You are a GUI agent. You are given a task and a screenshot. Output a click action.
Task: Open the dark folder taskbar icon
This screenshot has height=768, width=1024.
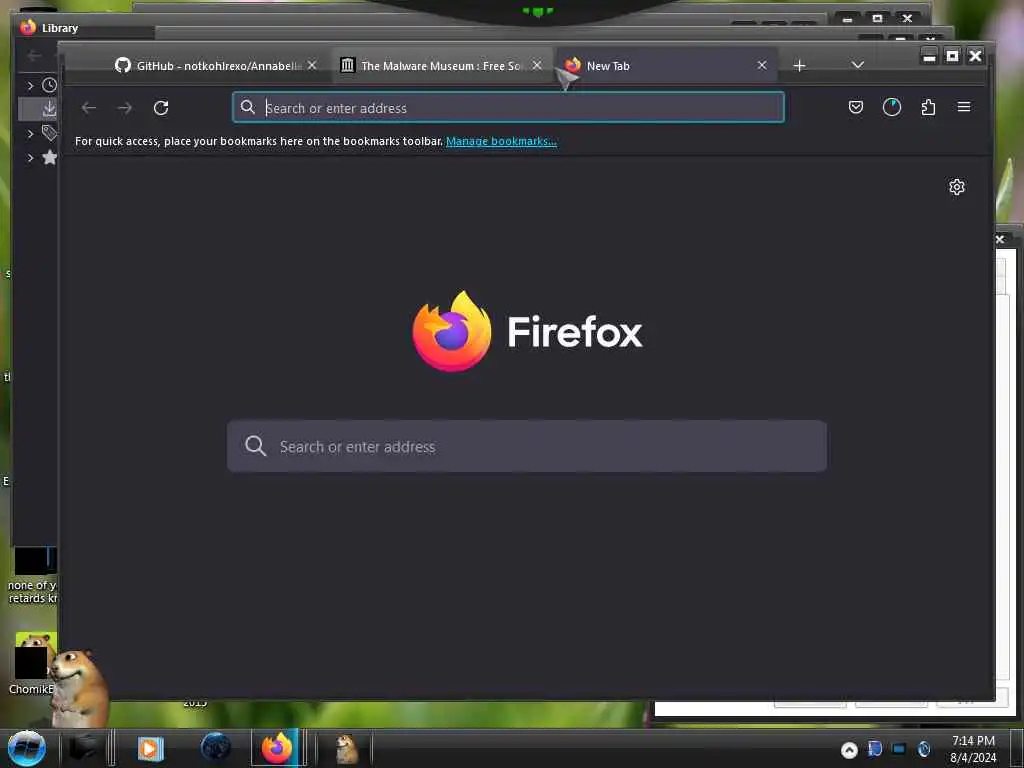point(84,748)
